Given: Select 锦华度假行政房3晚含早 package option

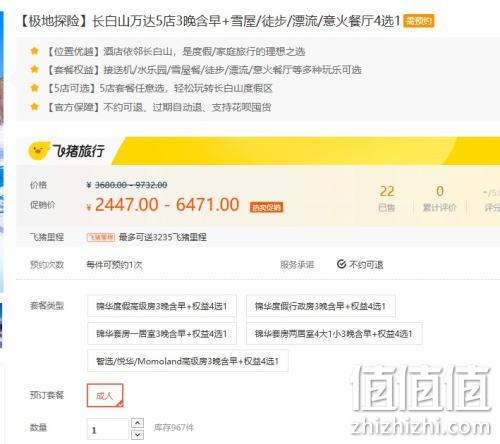Looking at the screenshot, I should [x=321, y=306].
